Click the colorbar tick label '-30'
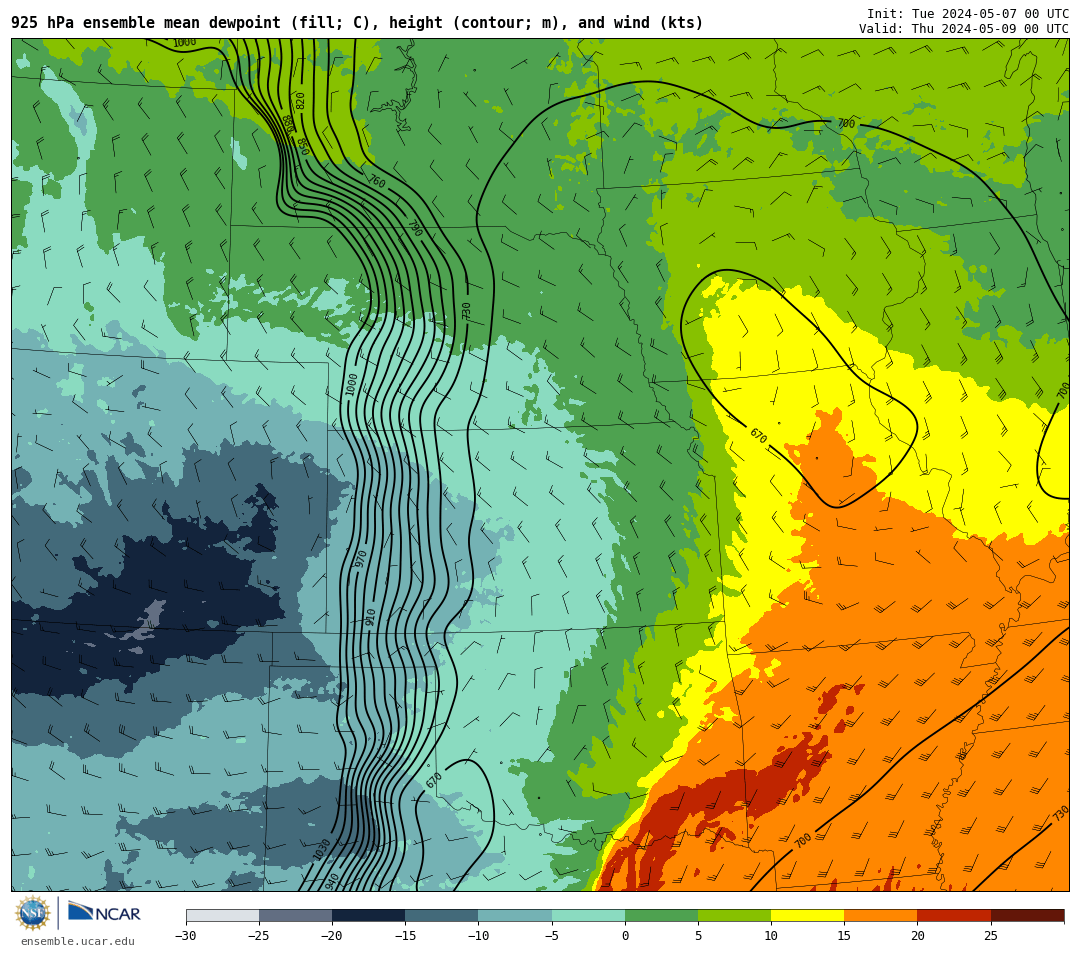This screenshot has width=1080, height=954. tap(186, 935)
